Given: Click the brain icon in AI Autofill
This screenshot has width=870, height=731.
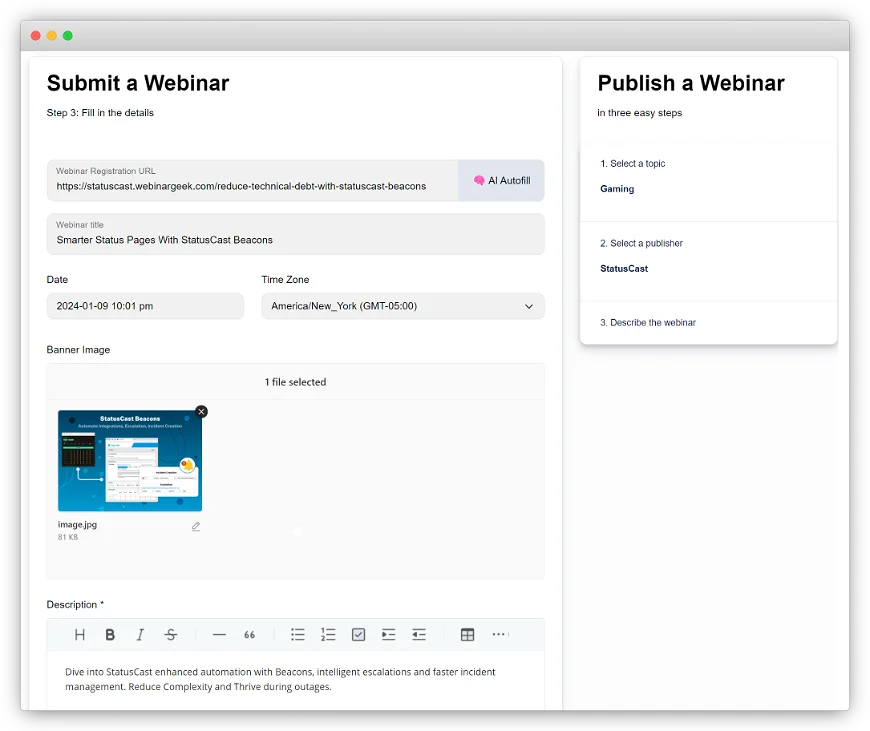Looking at the screenshot, I should pos(479,180).
